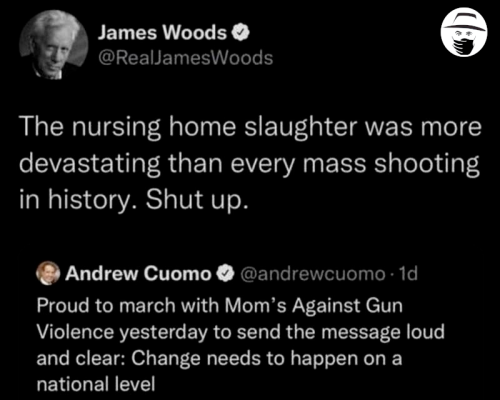Screen dimensions: 500x400
Task: Open Andrew Cuomo's small avatar
Action: (48, 273)
